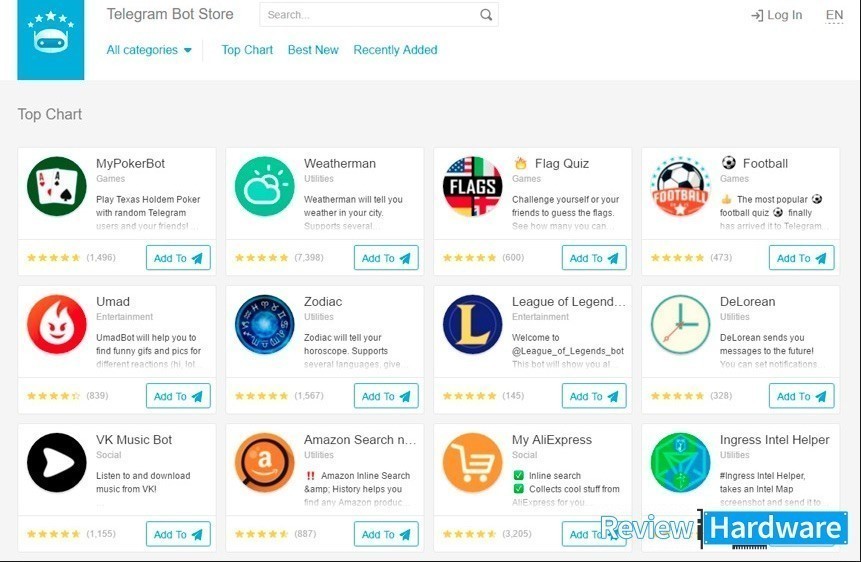861x562 pixels.
Task: Add Amazon Search with Add To button
Action: click(x=386, y=534)
